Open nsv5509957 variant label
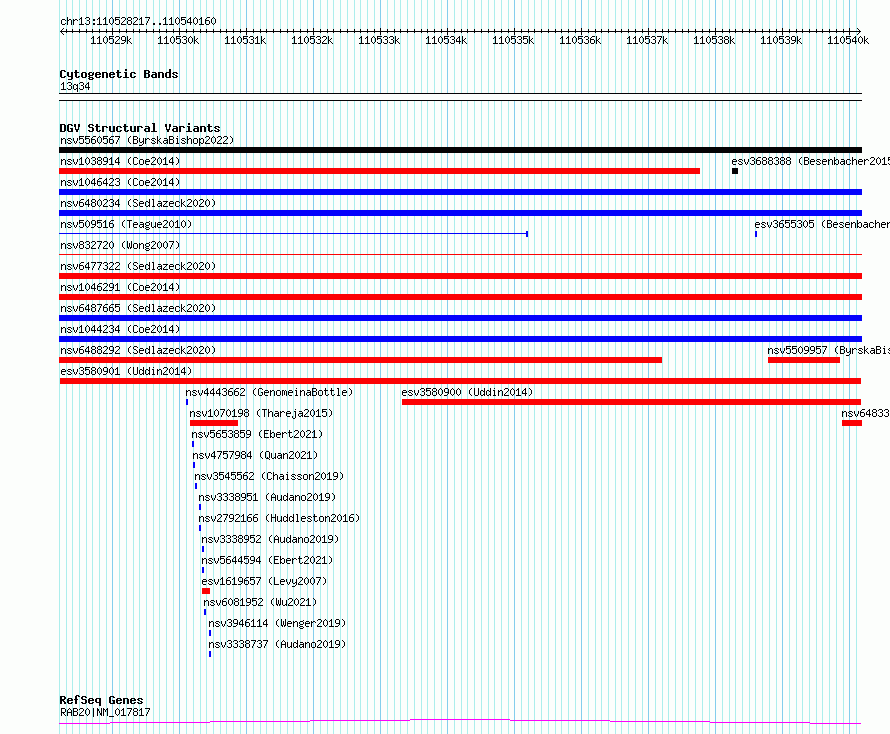 point(829,350)
